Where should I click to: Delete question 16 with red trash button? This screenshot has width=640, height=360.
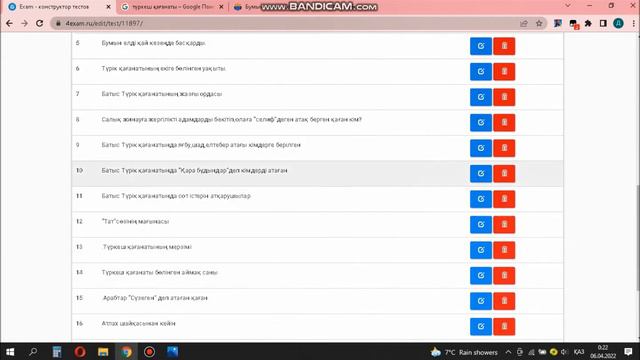click(x=504, y=327)
